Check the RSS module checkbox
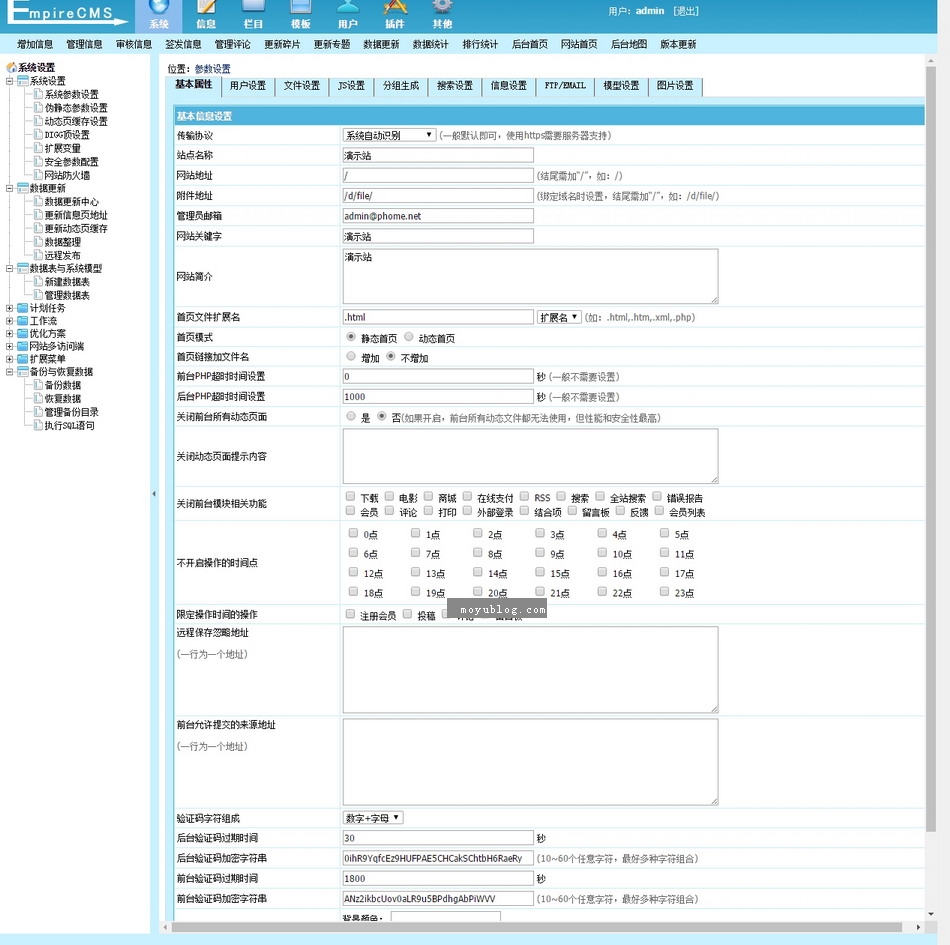 pyautogui.click(x=524, y=497)
